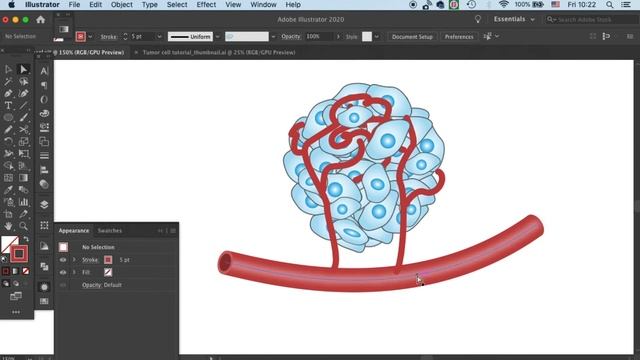Open the Layers panel icon
The height and width of the screenshot is (360, 640).
[x=44, y=204]
